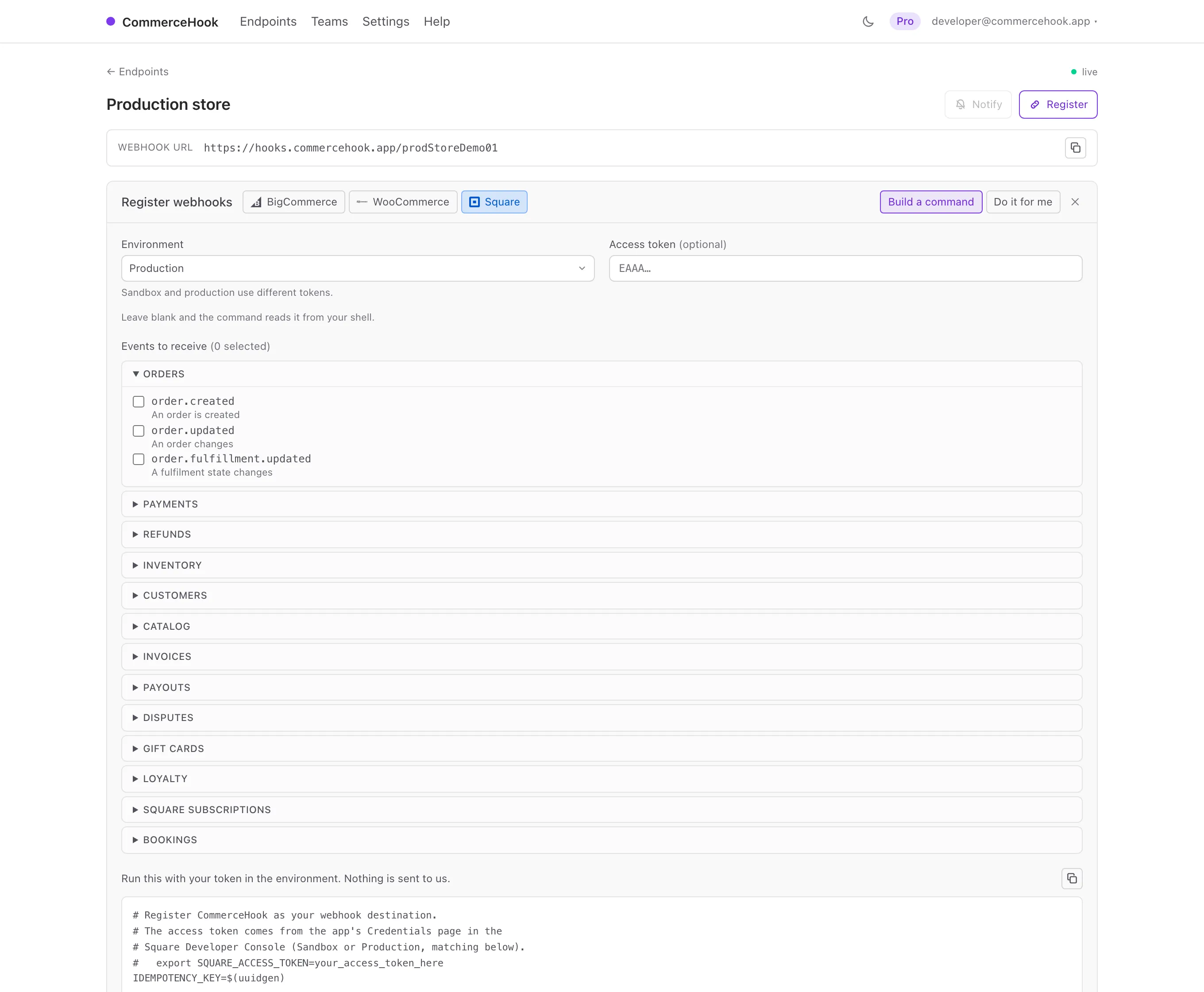The width and height of the screenshot is (1204, 992).
Task: Expand the SQUARE SUBSCRIPTIONS section
Action: (602, 810)
